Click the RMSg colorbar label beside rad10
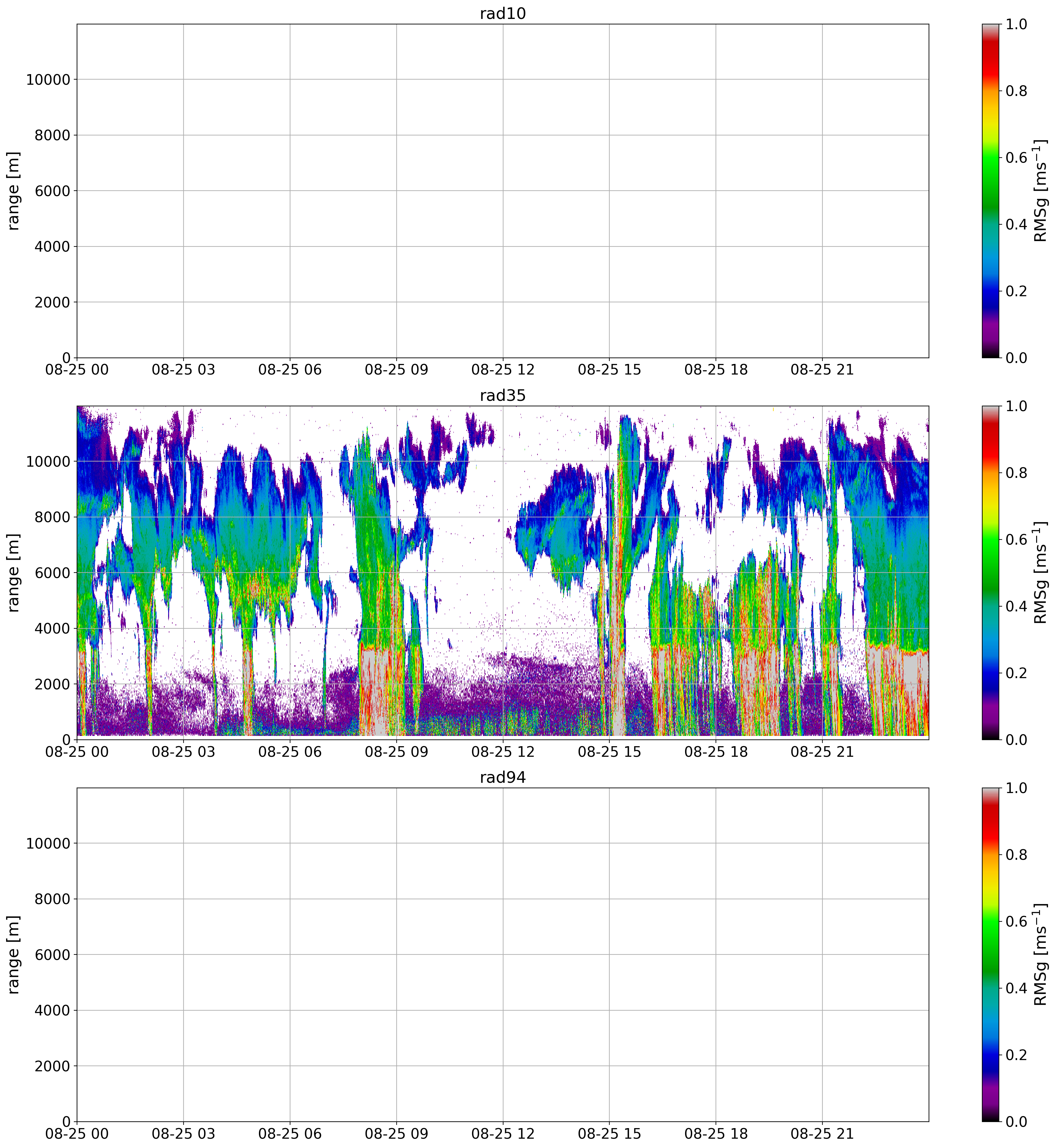1057x1148 pixels. pos(1040,190)
